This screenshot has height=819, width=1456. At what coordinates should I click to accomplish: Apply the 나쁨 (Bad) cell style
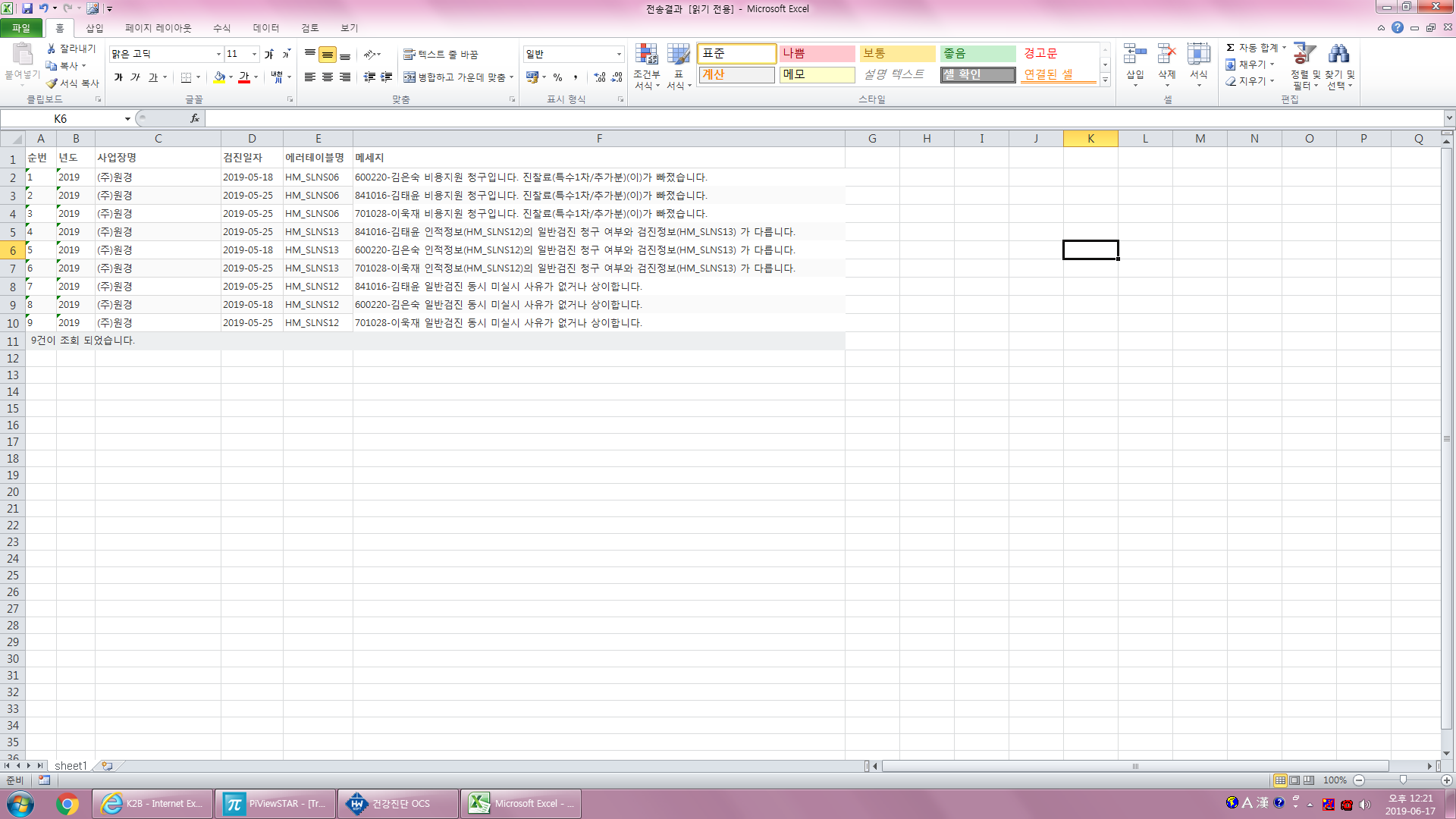817,54
